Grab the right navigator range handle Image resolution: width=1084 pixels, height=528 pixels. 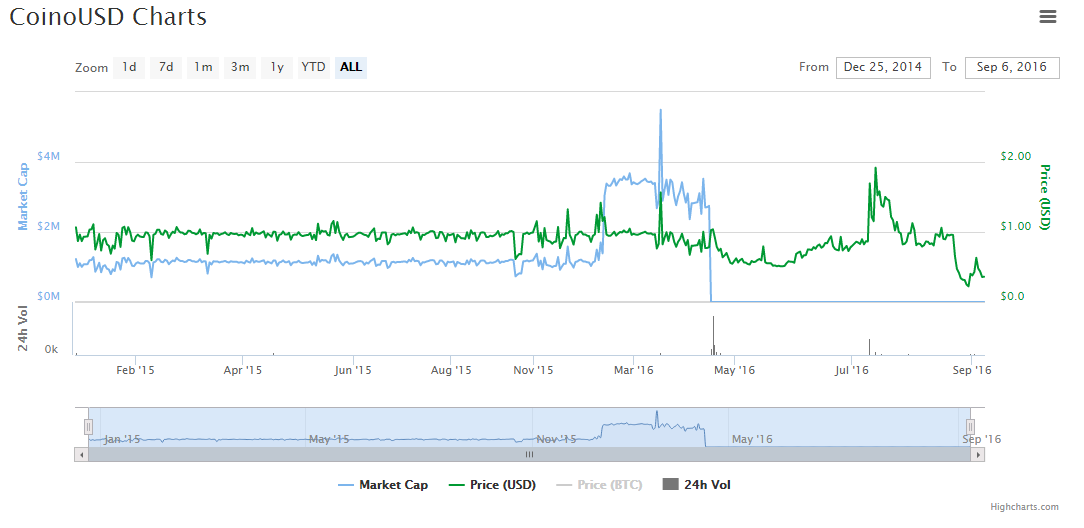point(971,427)
